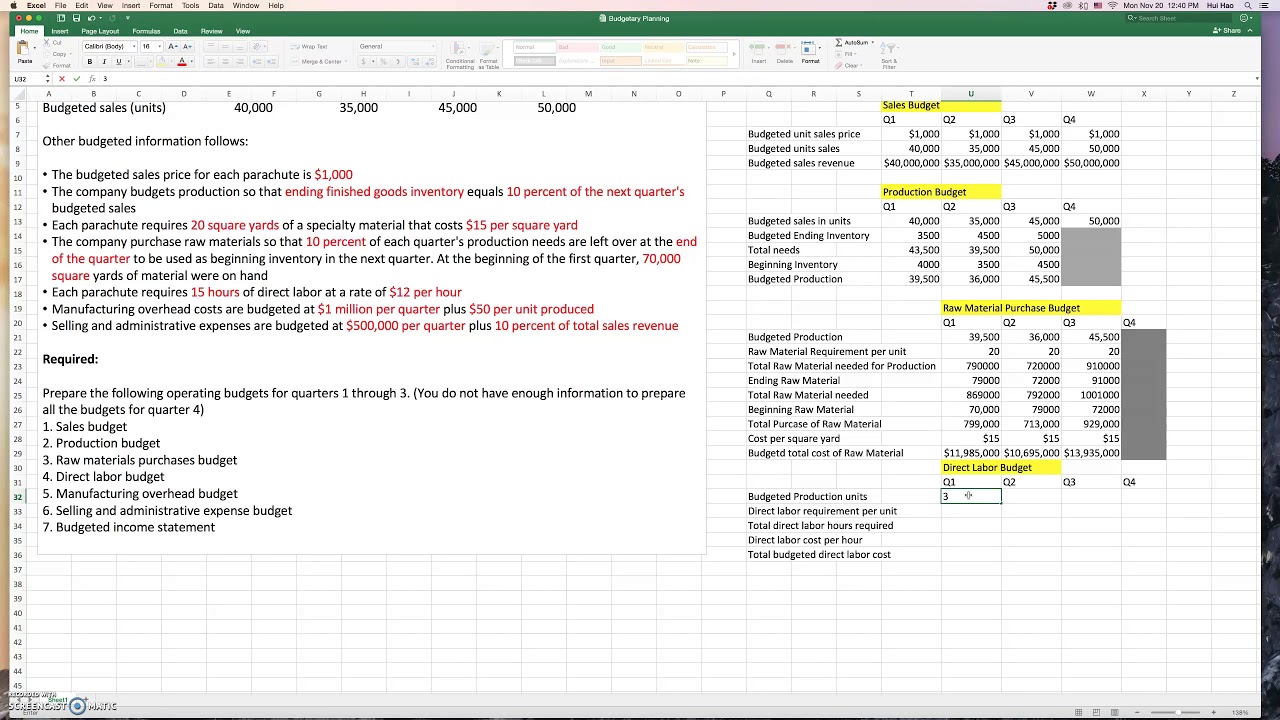Expand the formula bar arrow
The height and width of the screenshot is (720, 1280).
point(1257,79)
